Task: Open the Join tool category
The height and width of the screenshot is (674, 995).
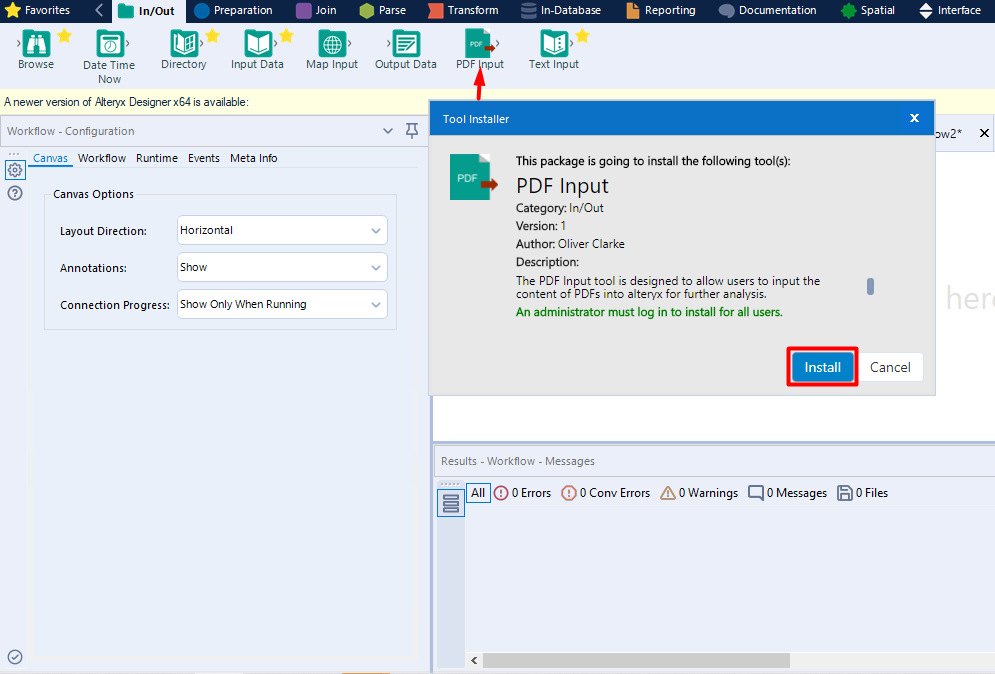Action: pos(317,10)
